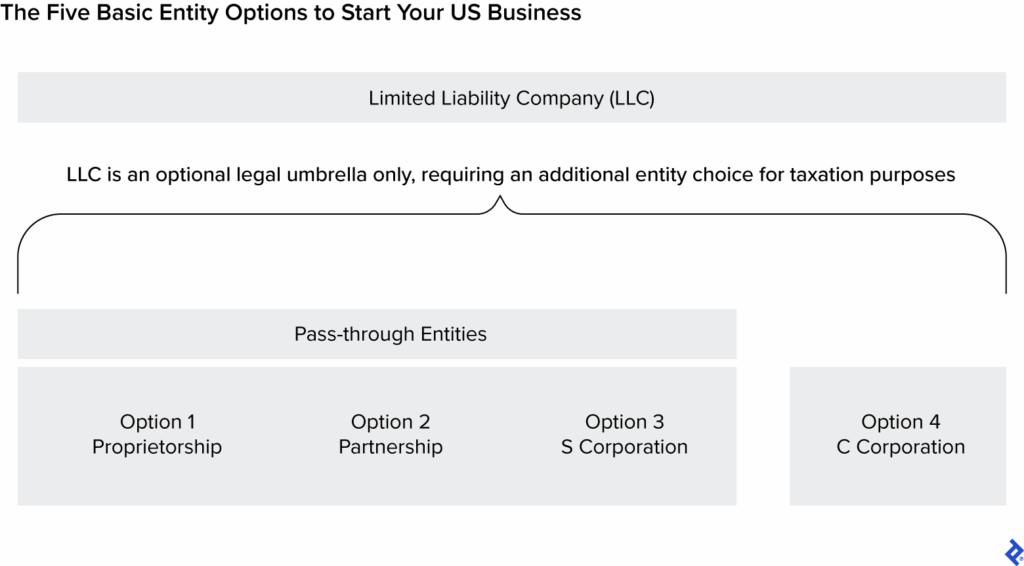Viewport: 1024px width, 566px height.
Task: Click the 'Option 1' label
Action: pos(157,422)
